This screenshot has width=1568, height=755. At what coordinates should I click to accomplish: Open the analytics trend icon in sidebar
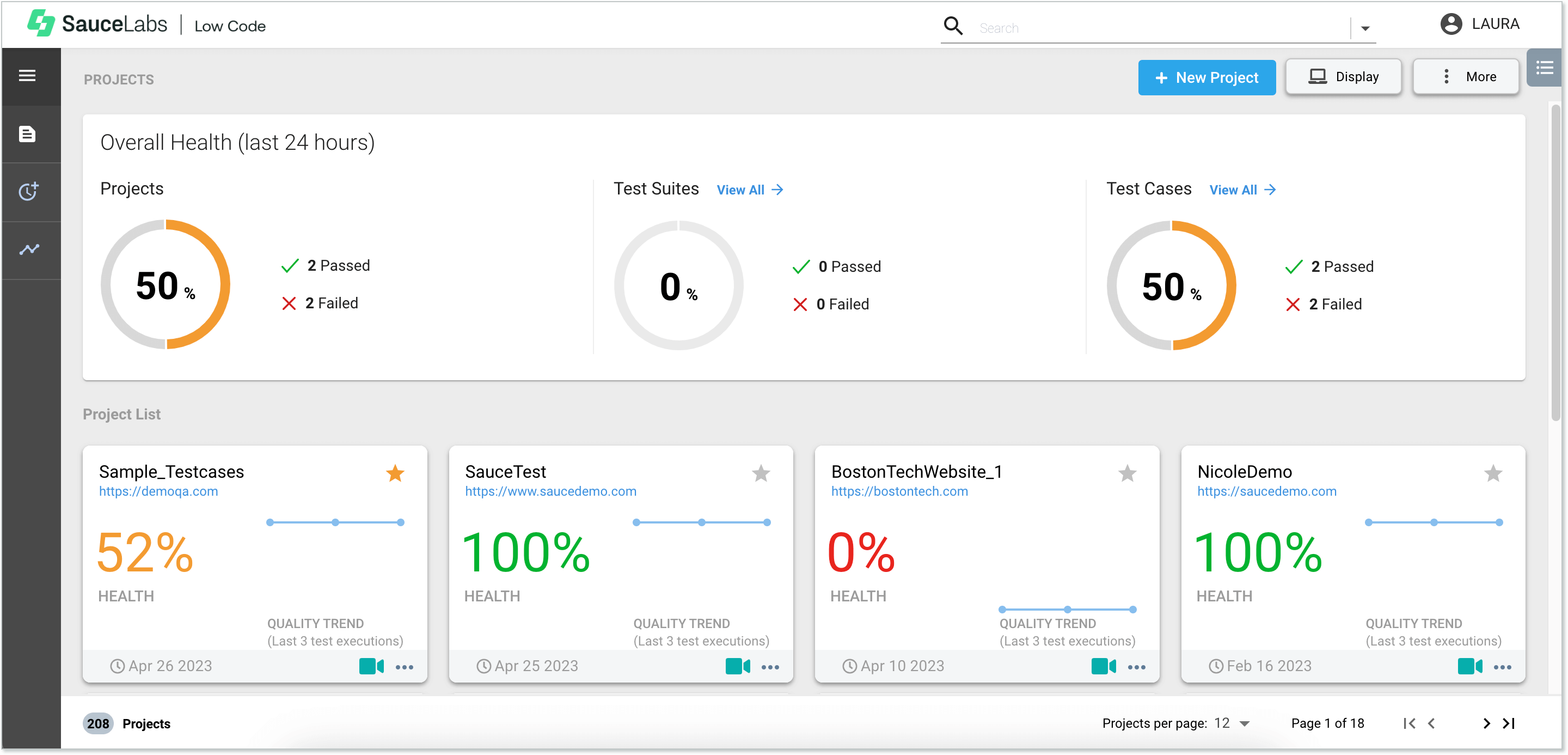coord(29,249)
